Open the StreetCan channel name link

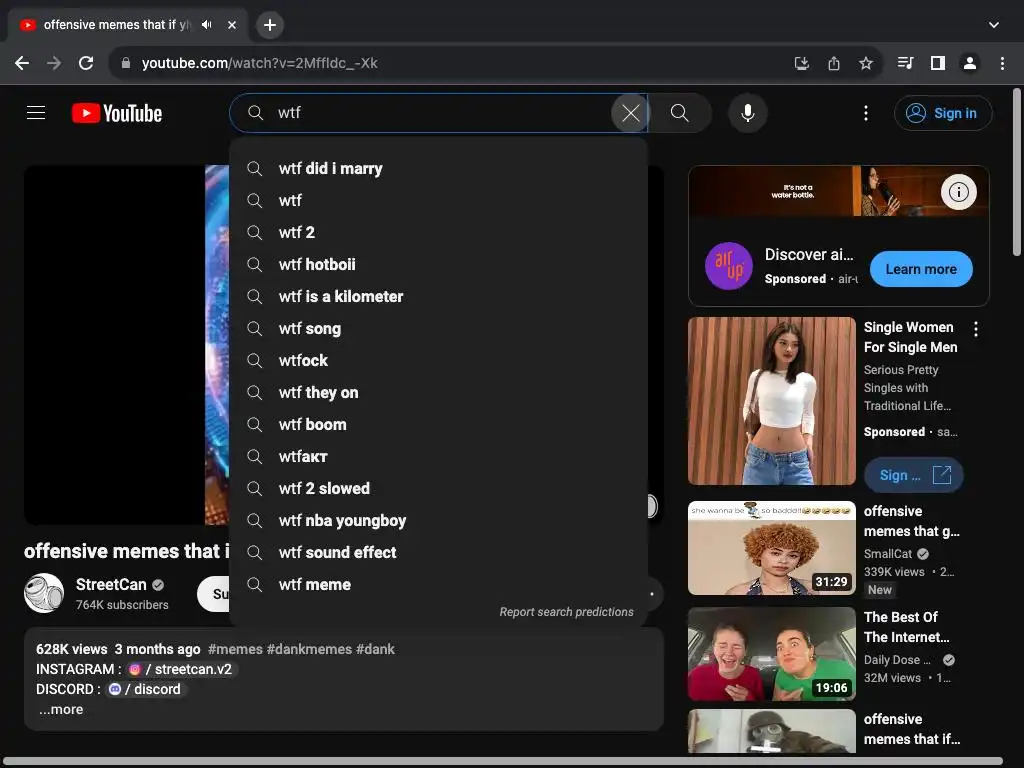click(x=111, y=584)
